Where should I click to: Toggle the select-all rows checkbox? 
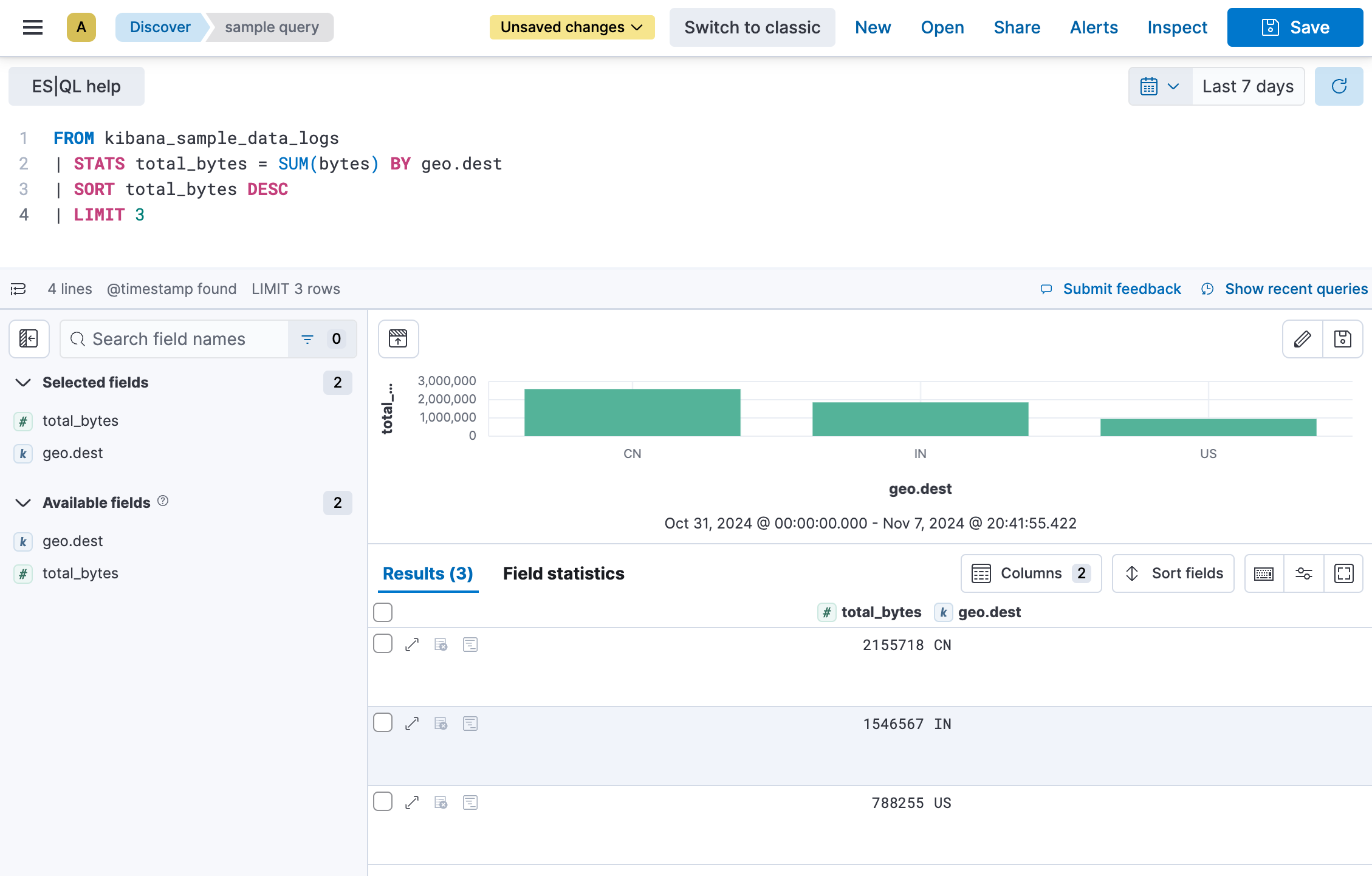click(x=383, y=612)
